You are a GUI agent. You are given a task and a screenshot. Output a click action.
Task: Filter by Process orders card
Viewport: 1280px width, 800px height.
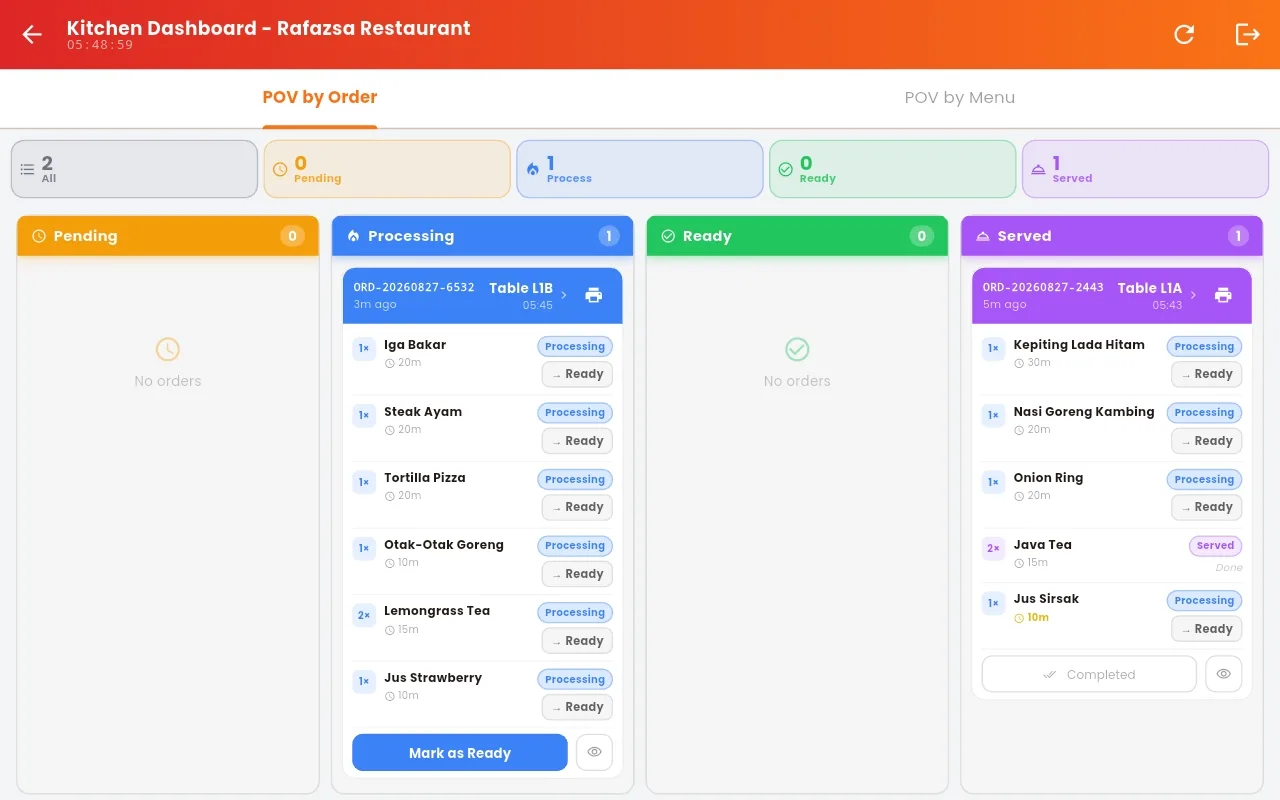click(640, 169)
